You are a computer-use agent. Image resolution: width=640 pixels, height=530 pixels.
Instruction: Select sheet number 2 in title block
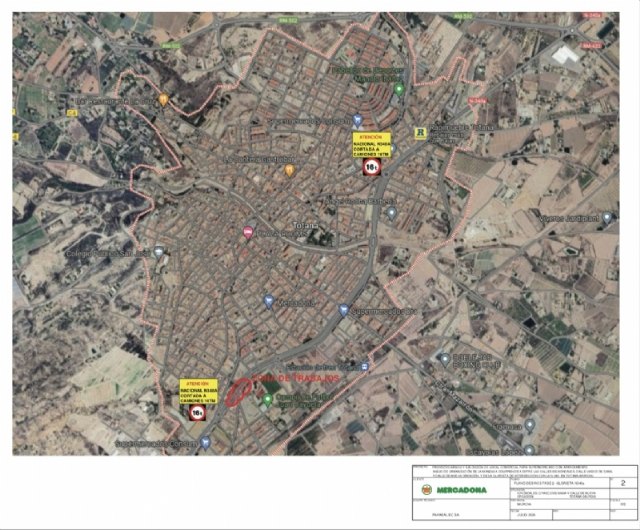click(x=623, y=482)
